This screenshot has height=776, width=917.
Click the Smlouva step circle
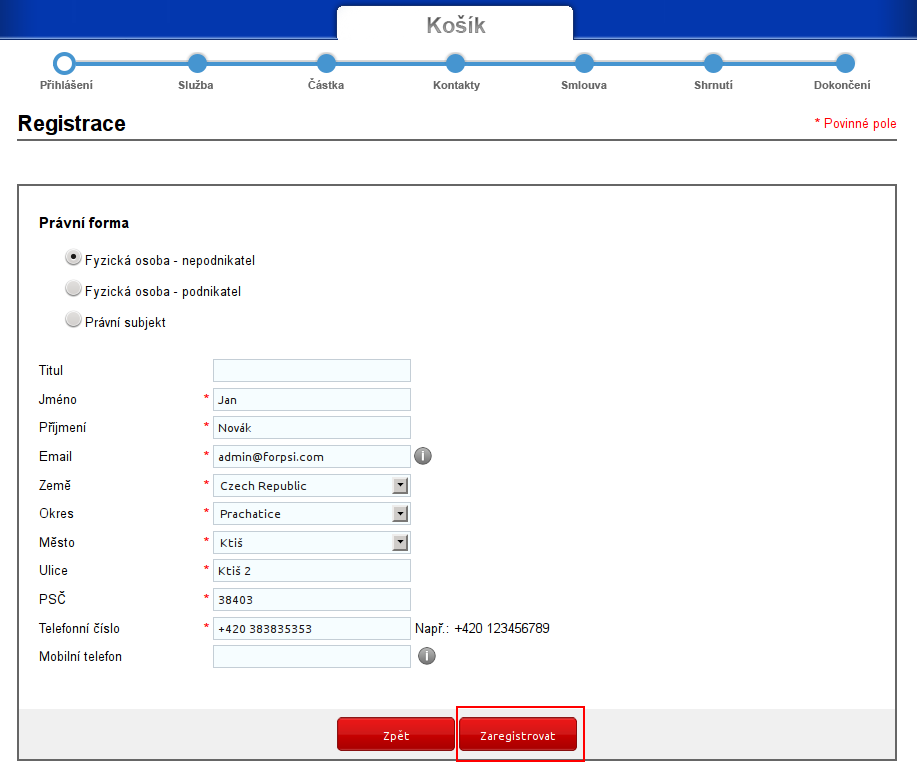[584, 63]
